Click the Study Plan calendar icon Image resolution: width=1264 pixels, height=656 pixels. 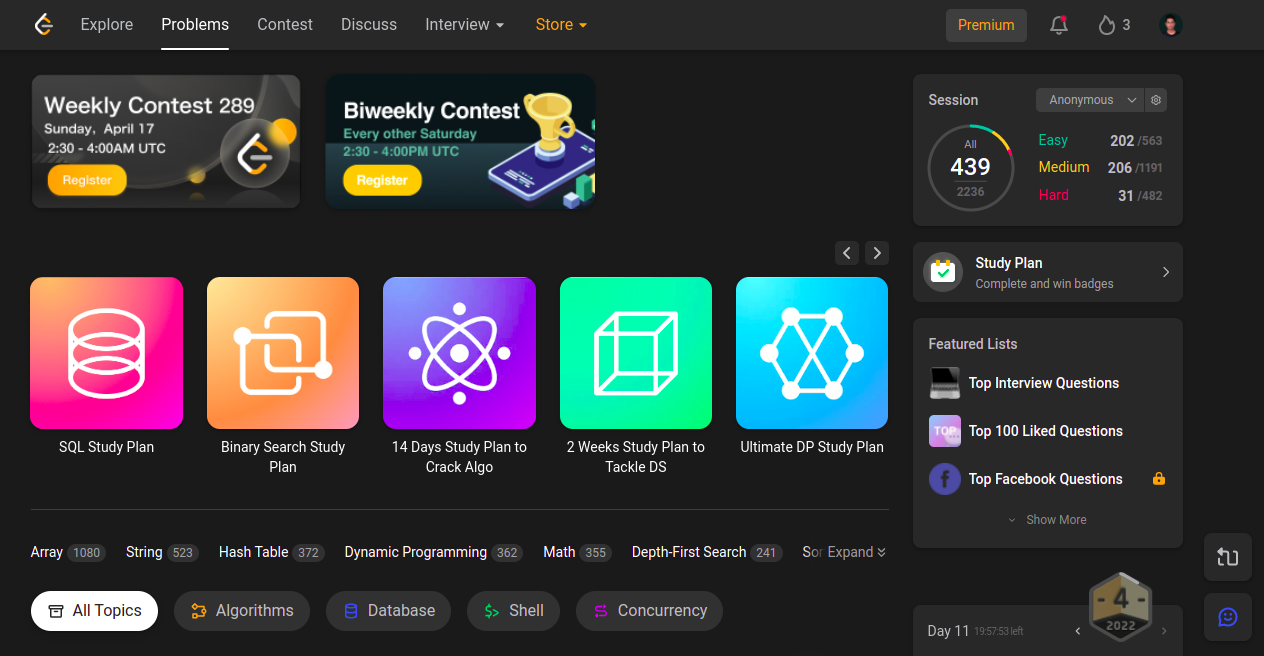point(942,272)
